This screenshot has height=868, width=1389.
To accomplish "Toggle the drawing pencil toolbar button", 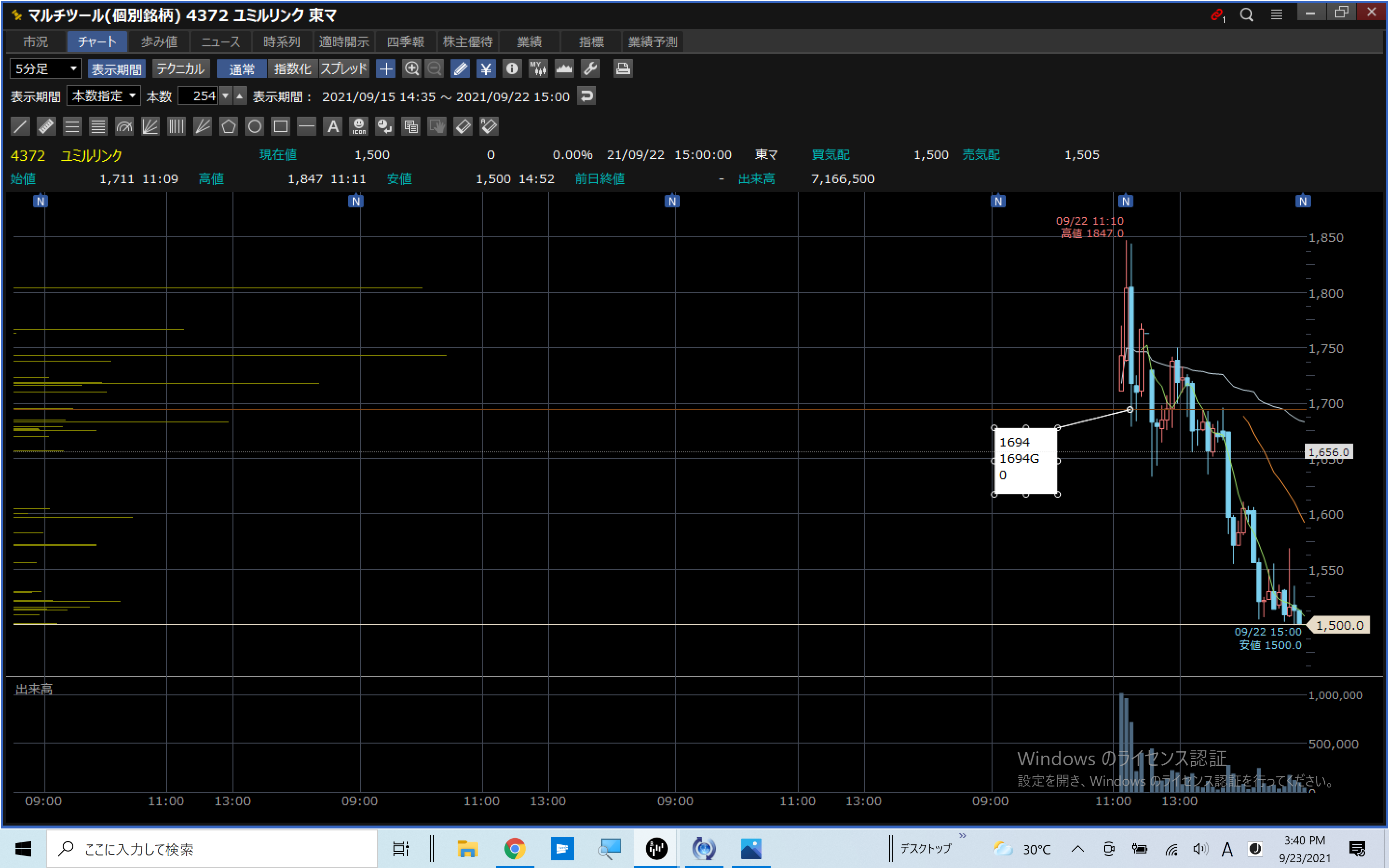I will pyautogui.click(x=460, y=69).
